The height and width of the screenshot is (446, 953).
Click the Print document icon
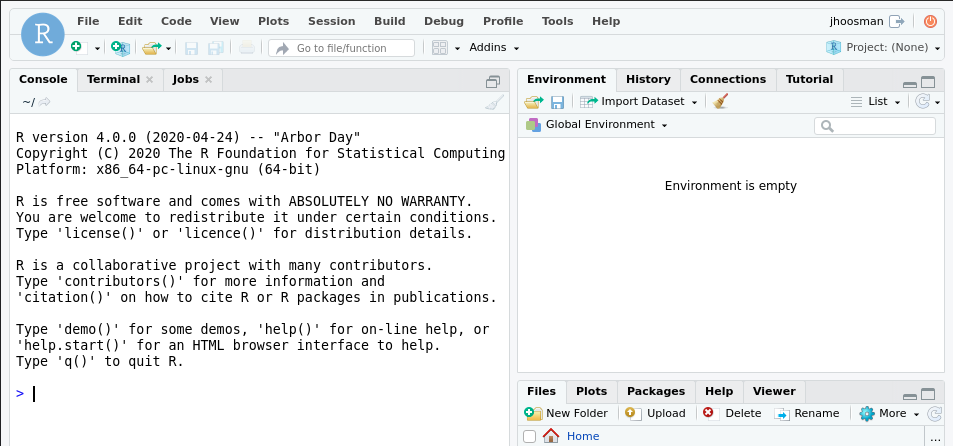pyautogui.click(x=247, y=47)
